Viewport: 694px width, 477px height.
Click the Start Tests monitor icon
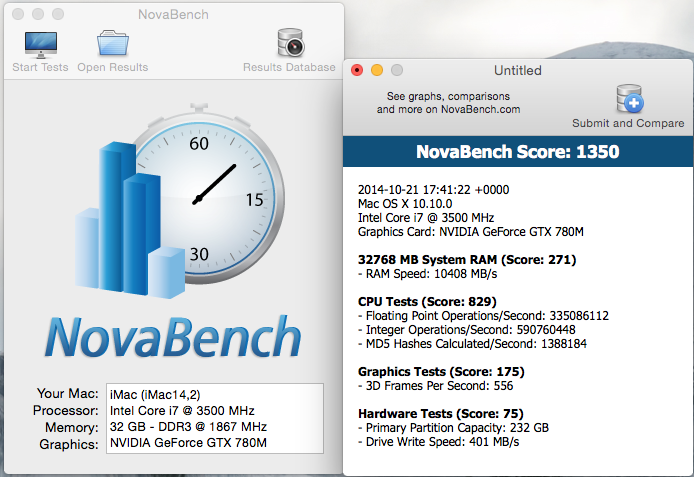(41, 45)
